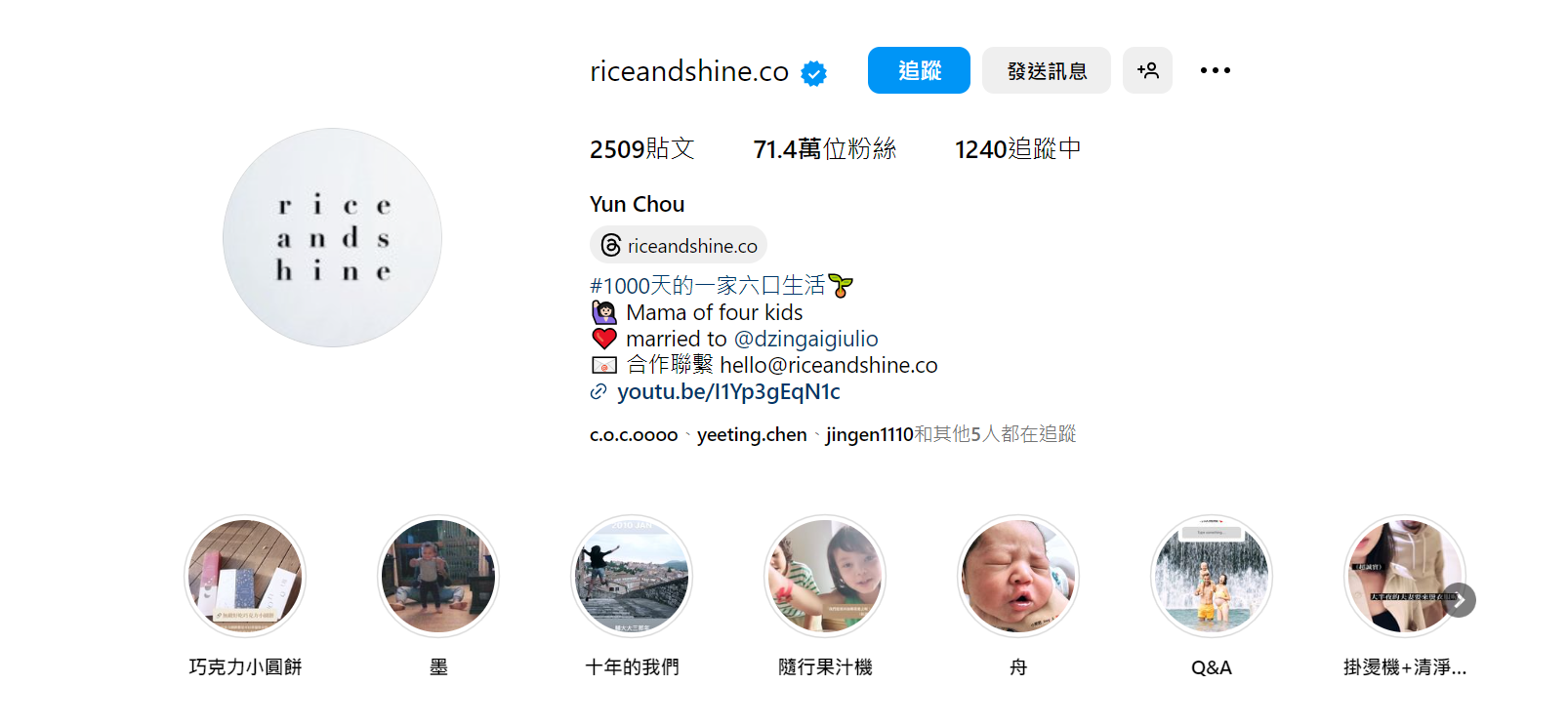Open the add-person suggestions icon button
The height and width of the screenshot is (725, 1568).
[x=1147, y=70]
